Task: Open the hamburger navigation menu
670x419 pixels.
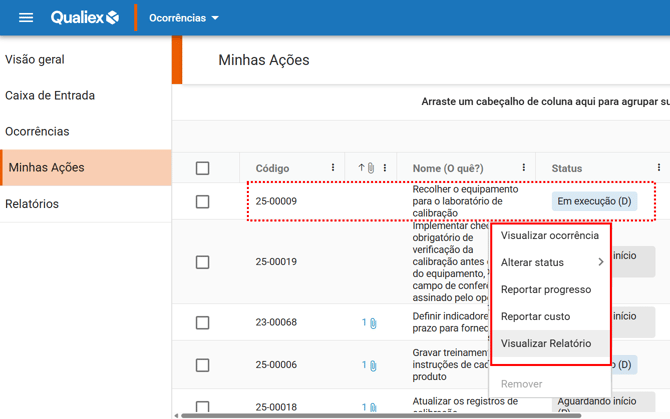Action: (x=26, y=18)
